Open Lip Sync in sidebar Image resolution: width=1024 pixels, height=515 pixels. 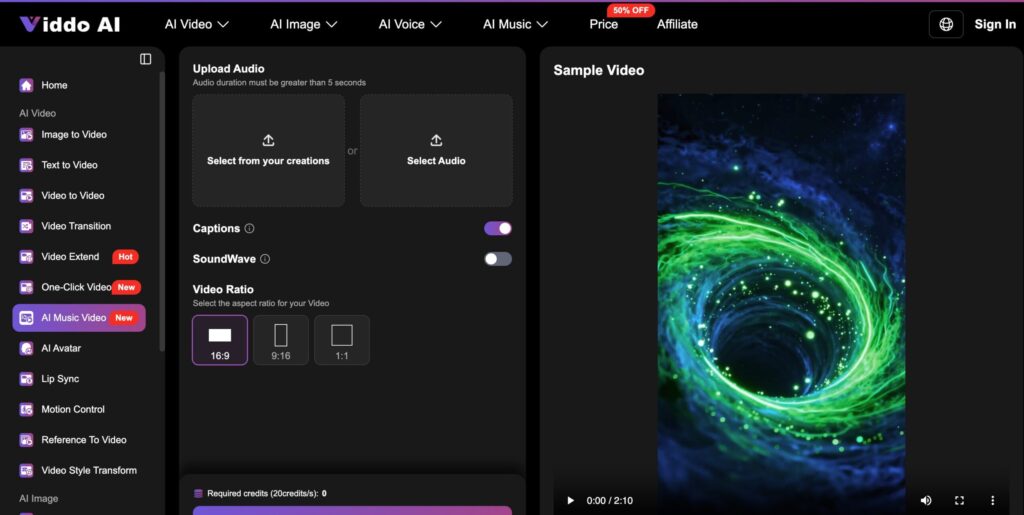click(x=60, y=379)
